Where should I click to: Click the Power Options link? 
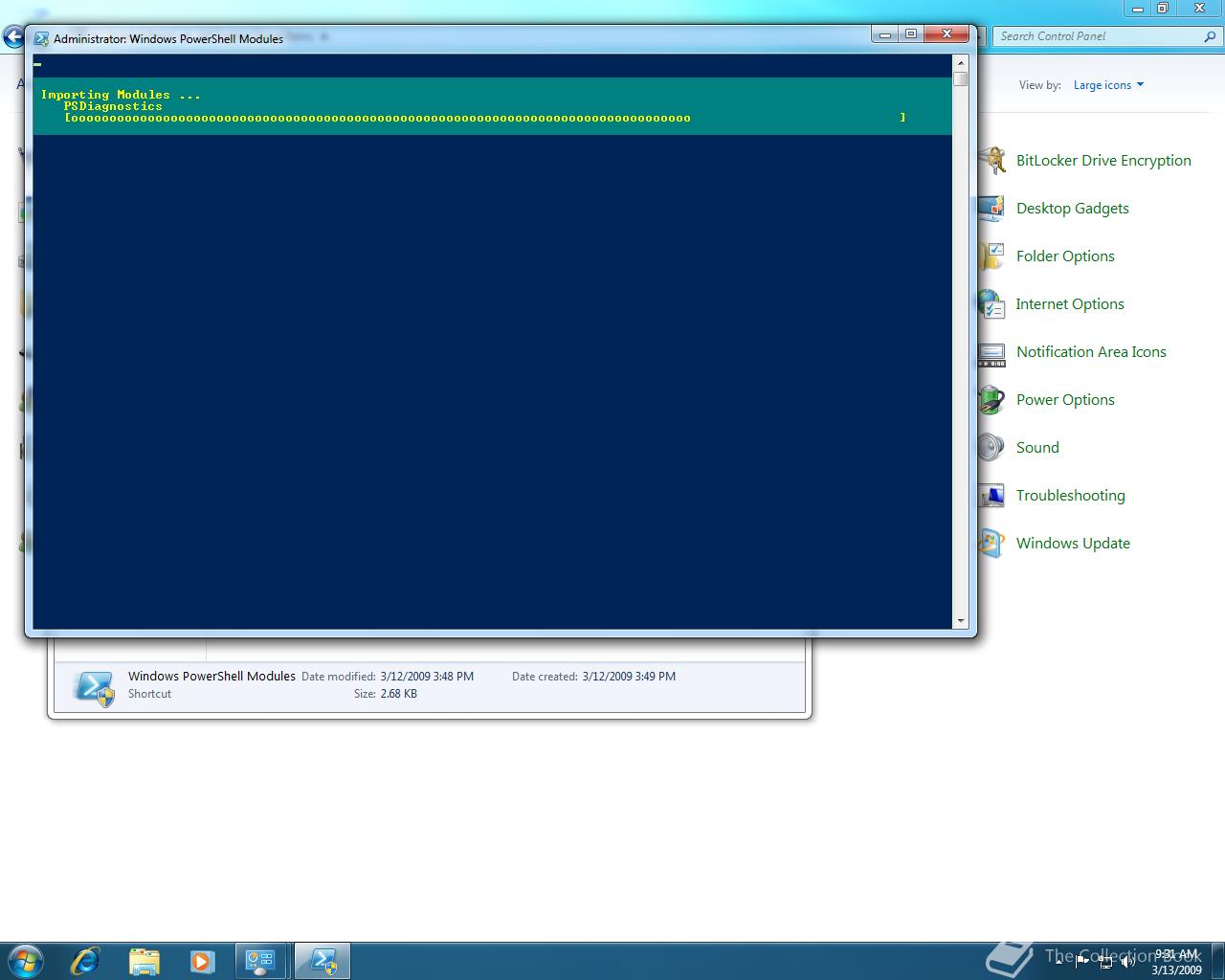[x=1065, y=400]
